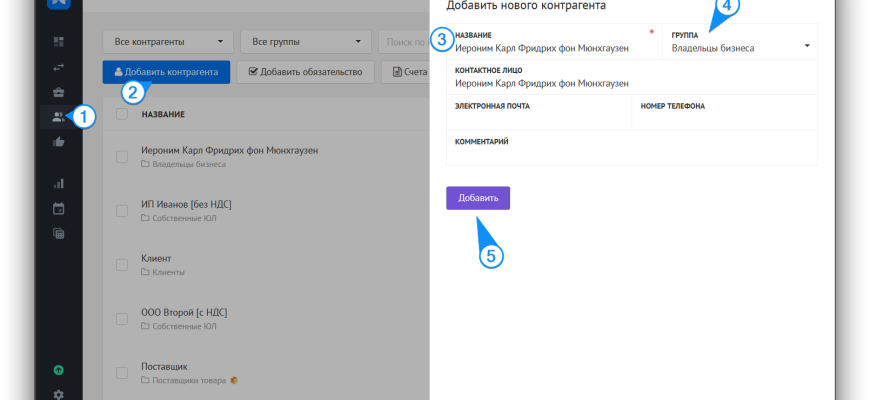Expand the Все группы filter dropdown

305,42
